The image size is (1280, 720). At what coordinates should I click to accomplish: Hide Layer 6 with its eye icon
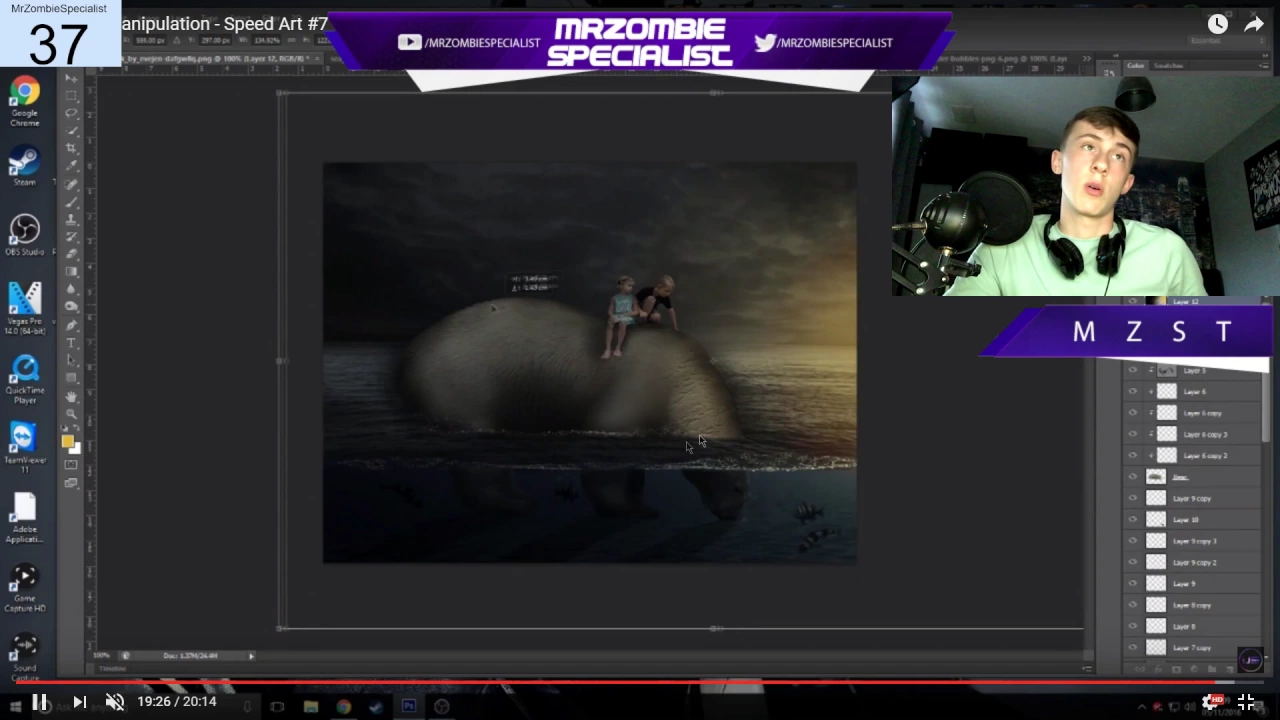pyautogui.click(x=1133, y=391)
